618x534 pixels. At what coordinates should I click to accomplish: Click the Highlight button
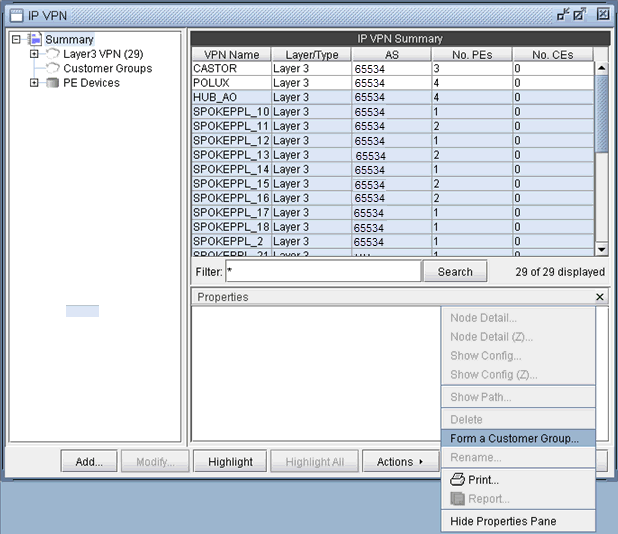[230, 462]
